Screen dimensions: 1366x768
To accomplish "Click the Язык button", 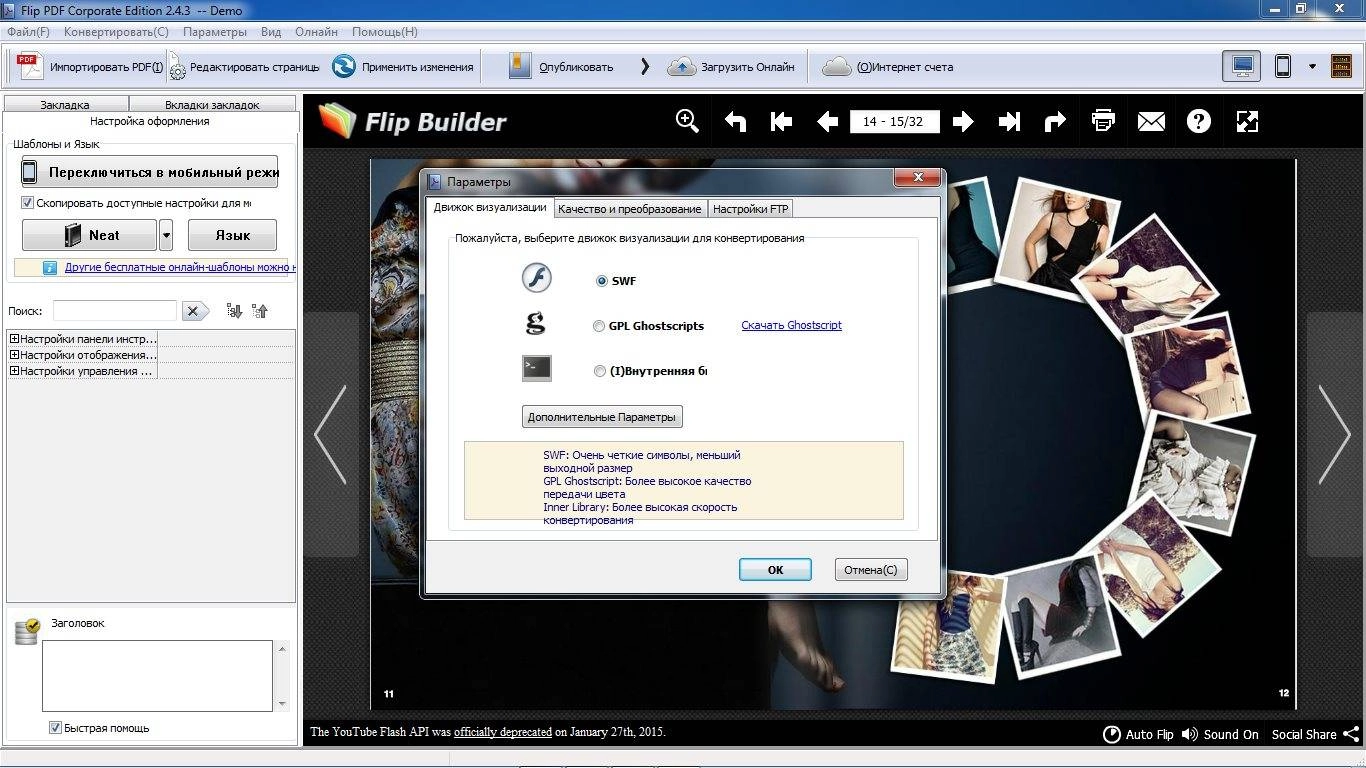I will [x=232, y=235].
